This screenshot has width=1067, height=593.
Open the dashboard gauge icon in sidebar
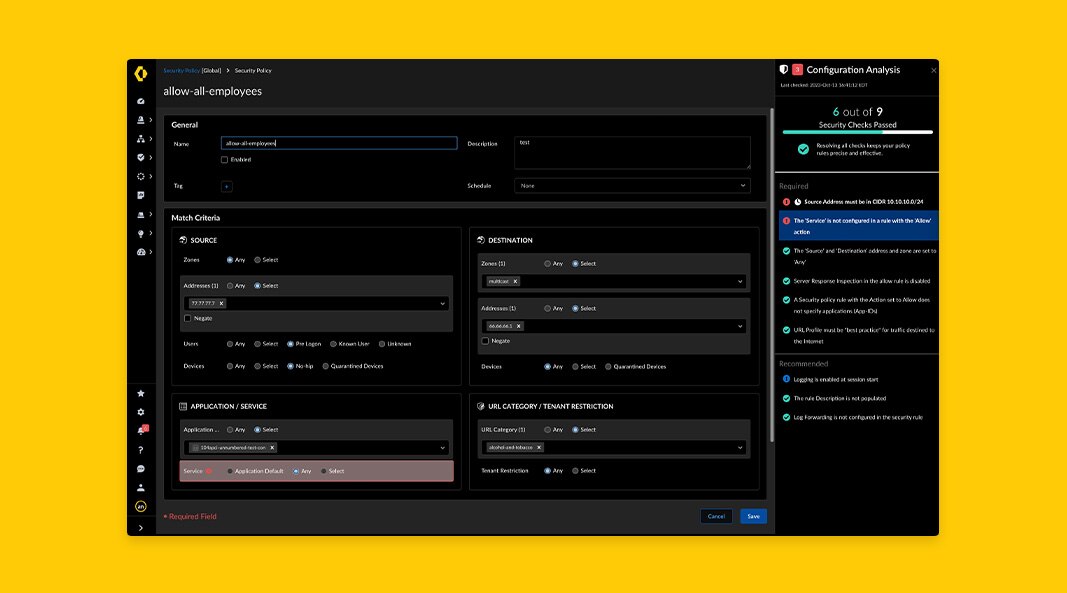(141, 101)
